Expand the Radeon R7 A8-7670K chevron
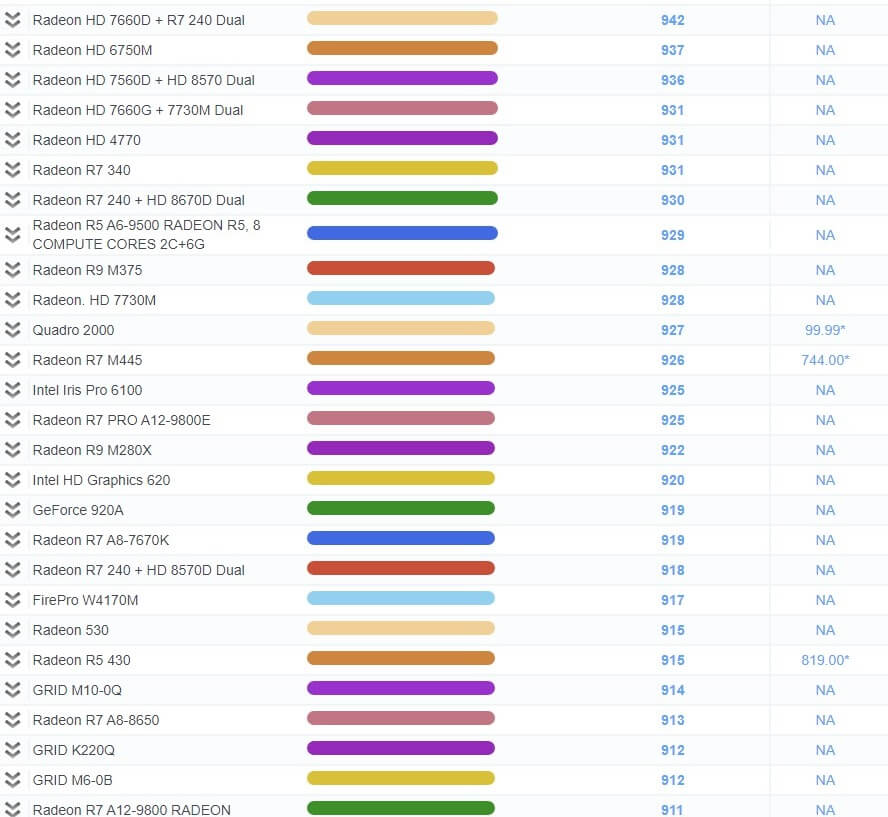This screenshot has width=888, height=817. tap(12, 540)
